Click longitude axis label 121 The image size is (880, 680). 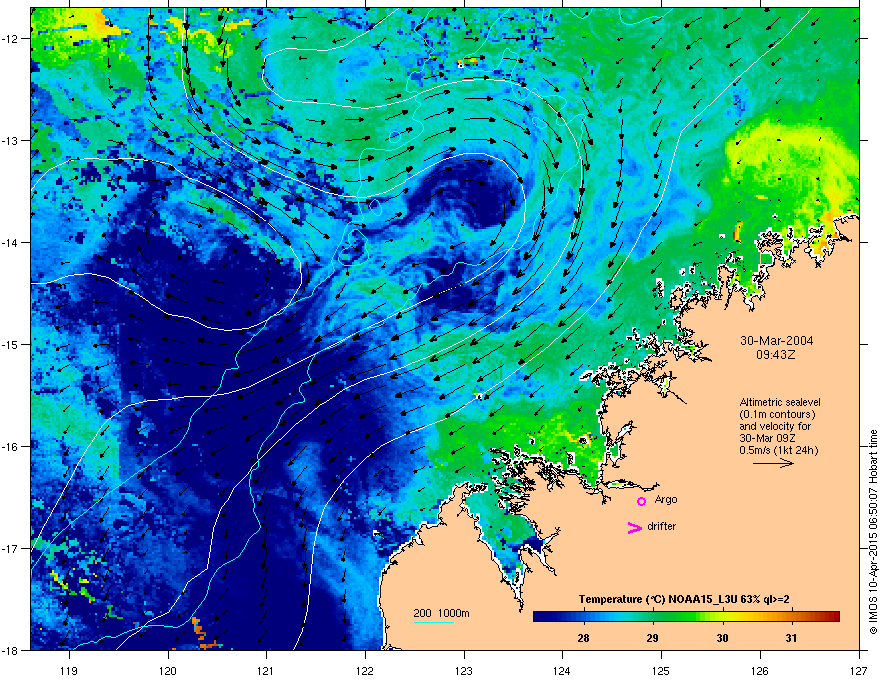tap(266, 670)
